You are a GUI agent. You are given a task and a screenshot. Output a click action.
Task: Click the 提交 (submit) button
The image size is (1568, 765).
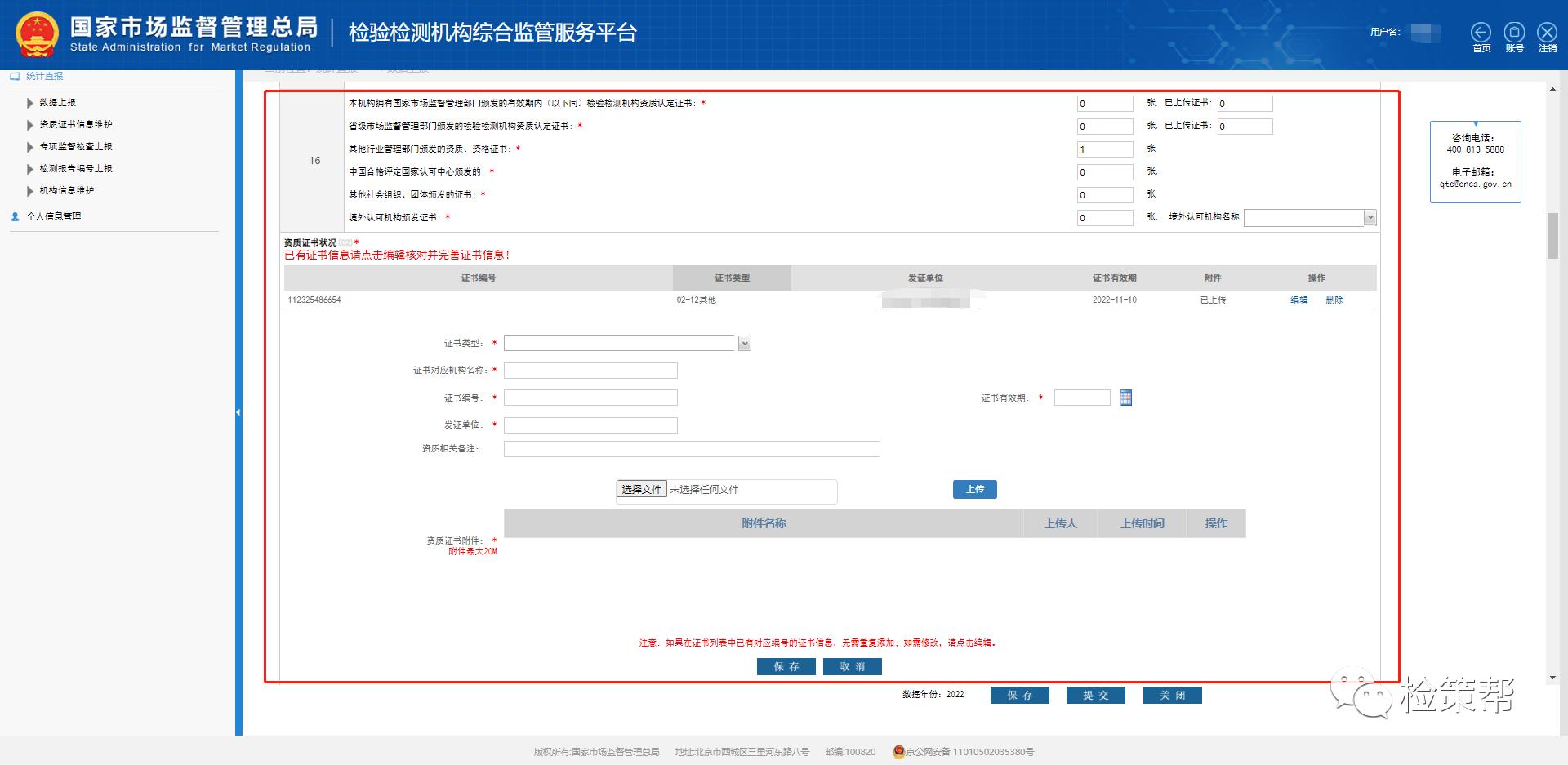[1095, 695]
